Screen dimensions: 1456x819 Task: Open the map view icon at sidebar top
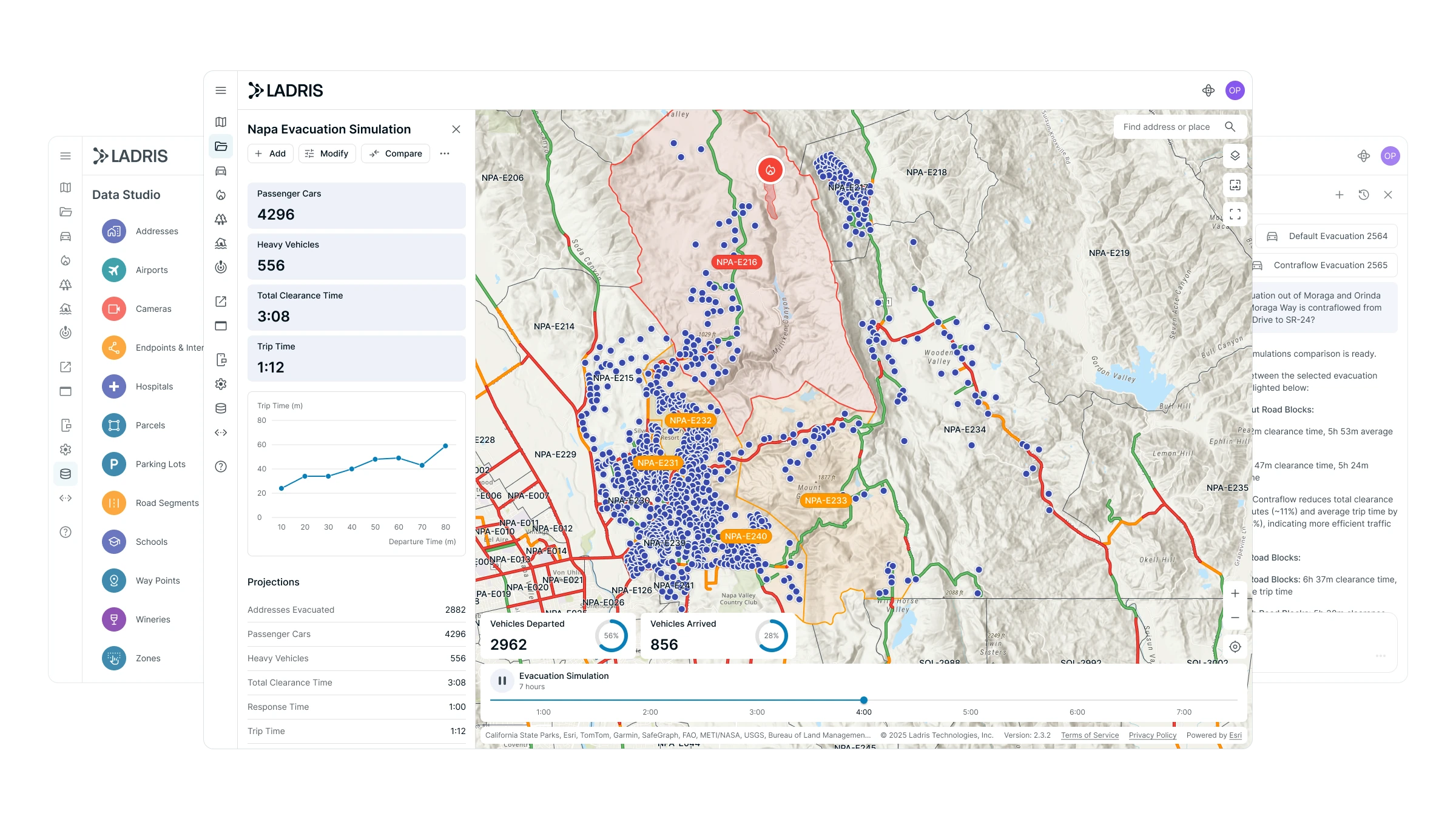click(221, 121)
